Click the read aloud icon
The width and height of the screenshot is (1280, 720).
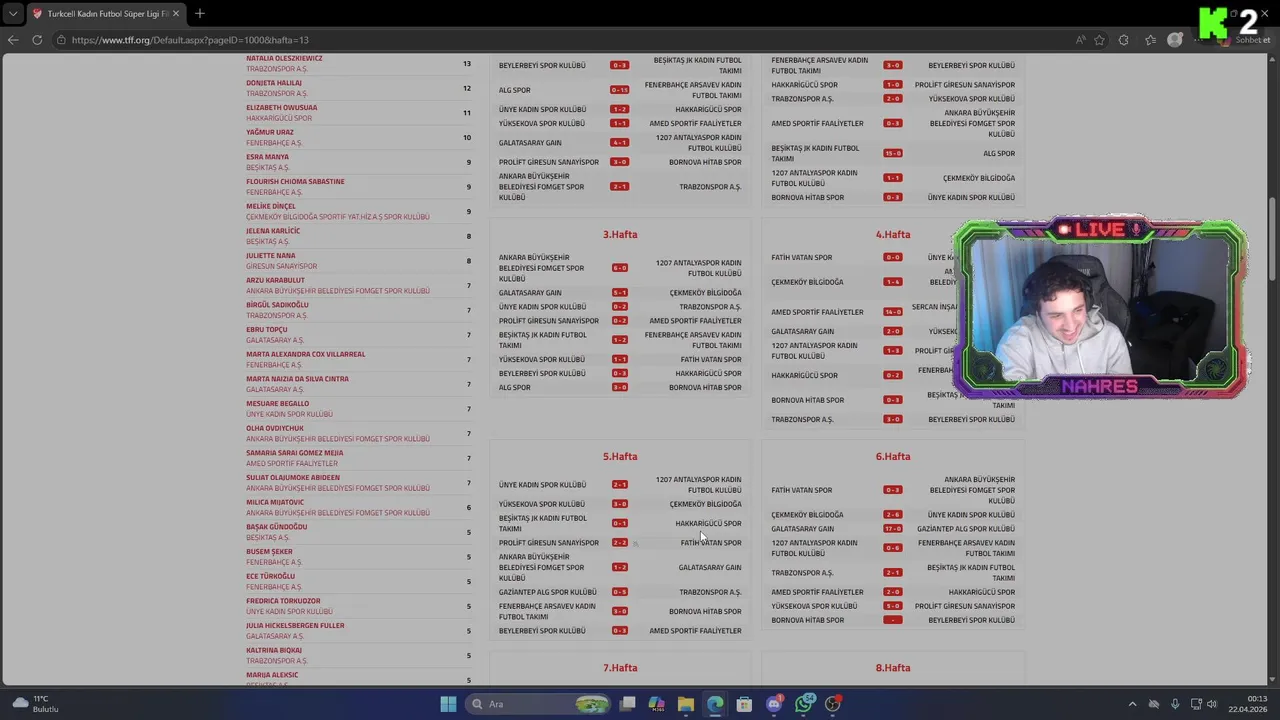pyautogui.click(x=1081, y=40)
